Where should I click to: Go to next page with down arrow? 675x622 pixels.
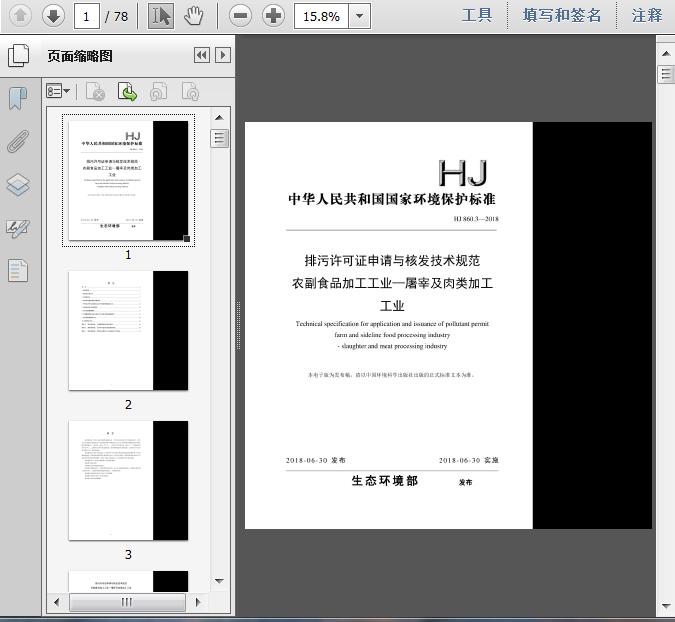(53, 16)
